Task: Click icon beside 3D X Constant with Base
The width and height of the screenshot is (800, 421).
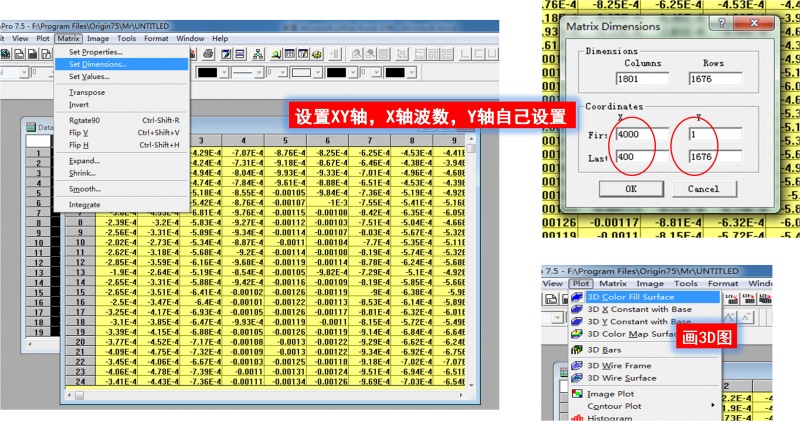Action: 577,309
